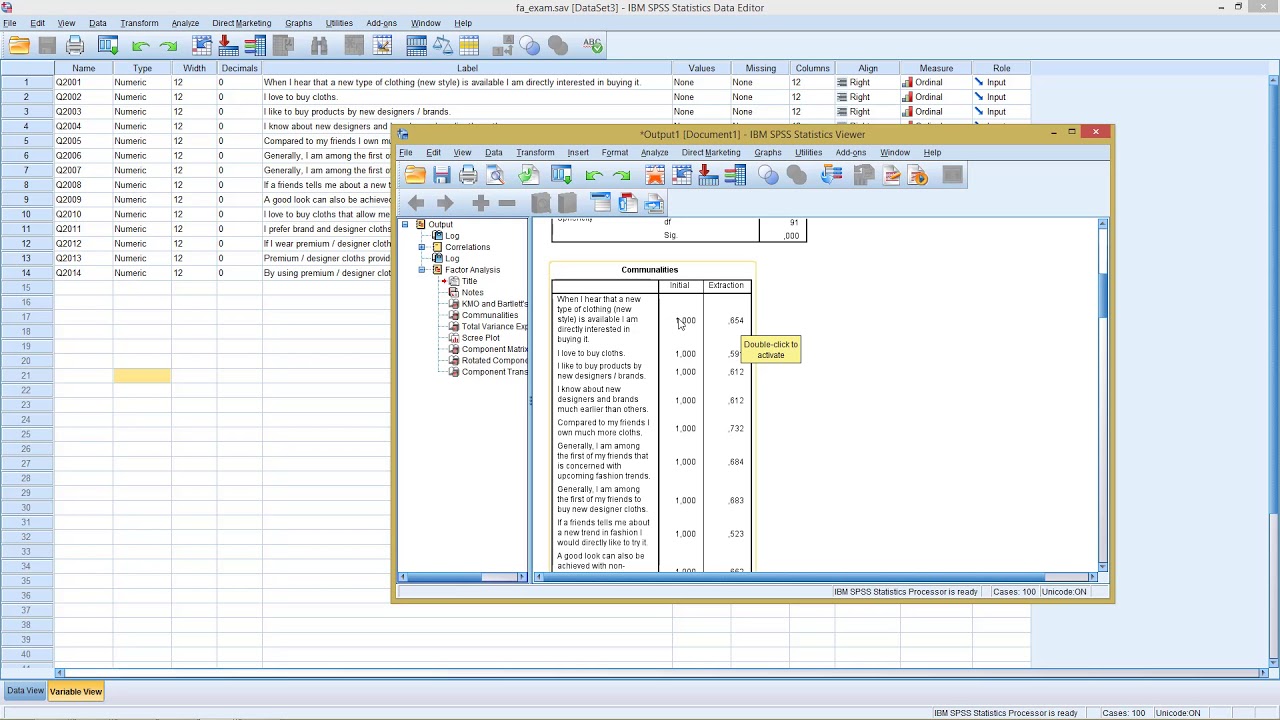
Task: Click Right align cell for Q2003
Action: point(868,112)
